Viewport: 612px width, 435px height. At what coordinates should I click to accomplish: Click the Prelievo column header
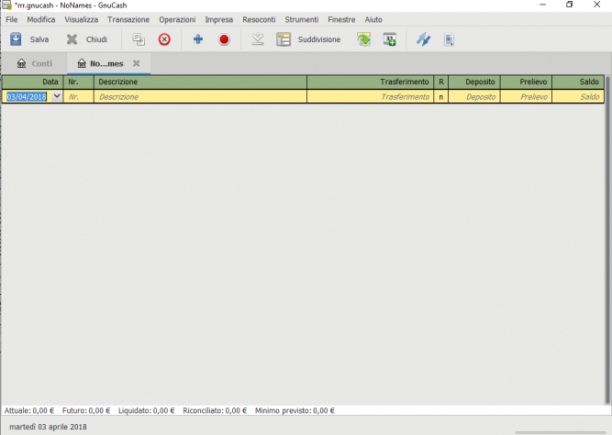coord(526,82)
